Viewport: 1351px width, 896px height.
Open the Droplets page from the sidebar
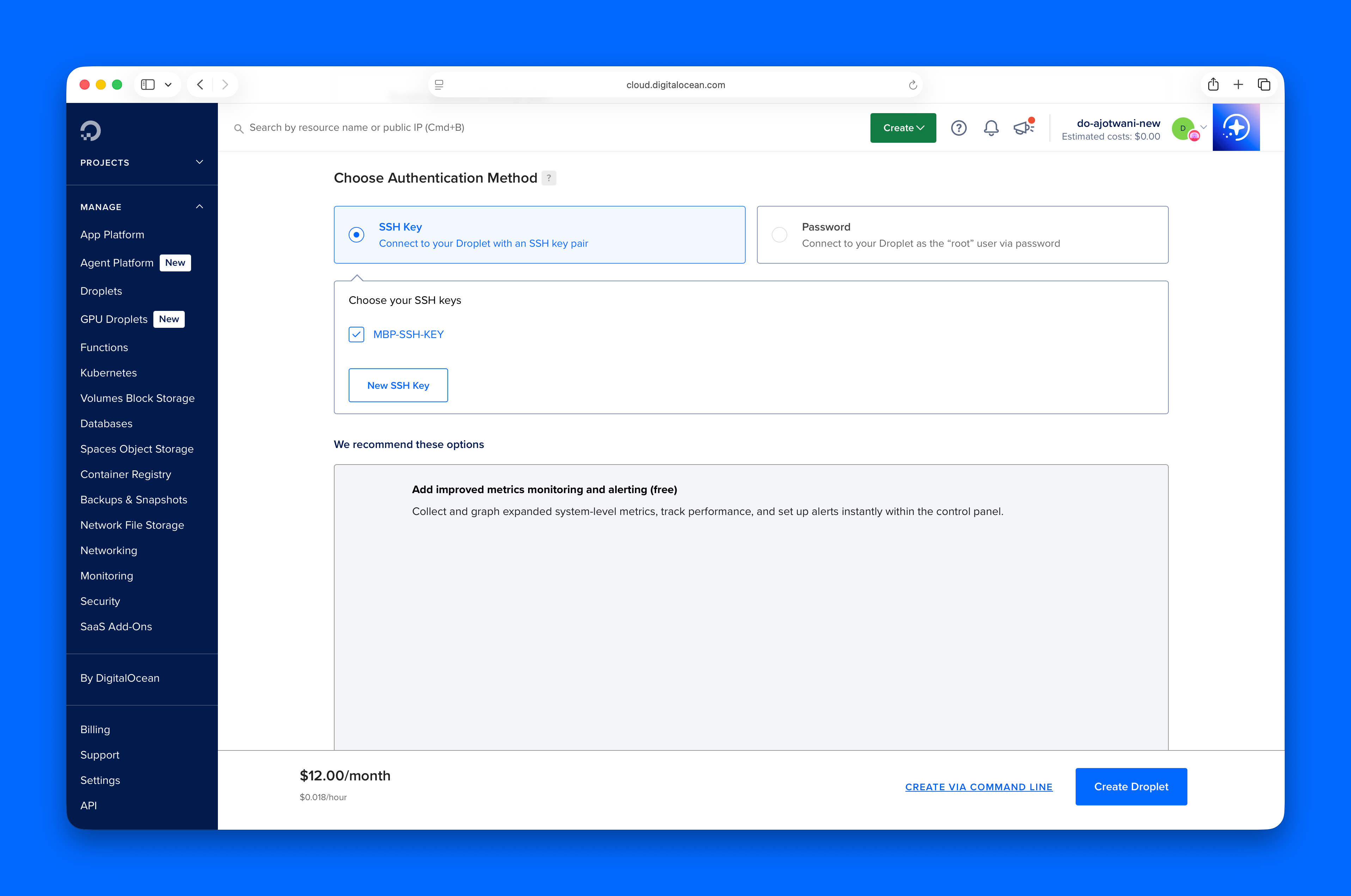[100, 291]
